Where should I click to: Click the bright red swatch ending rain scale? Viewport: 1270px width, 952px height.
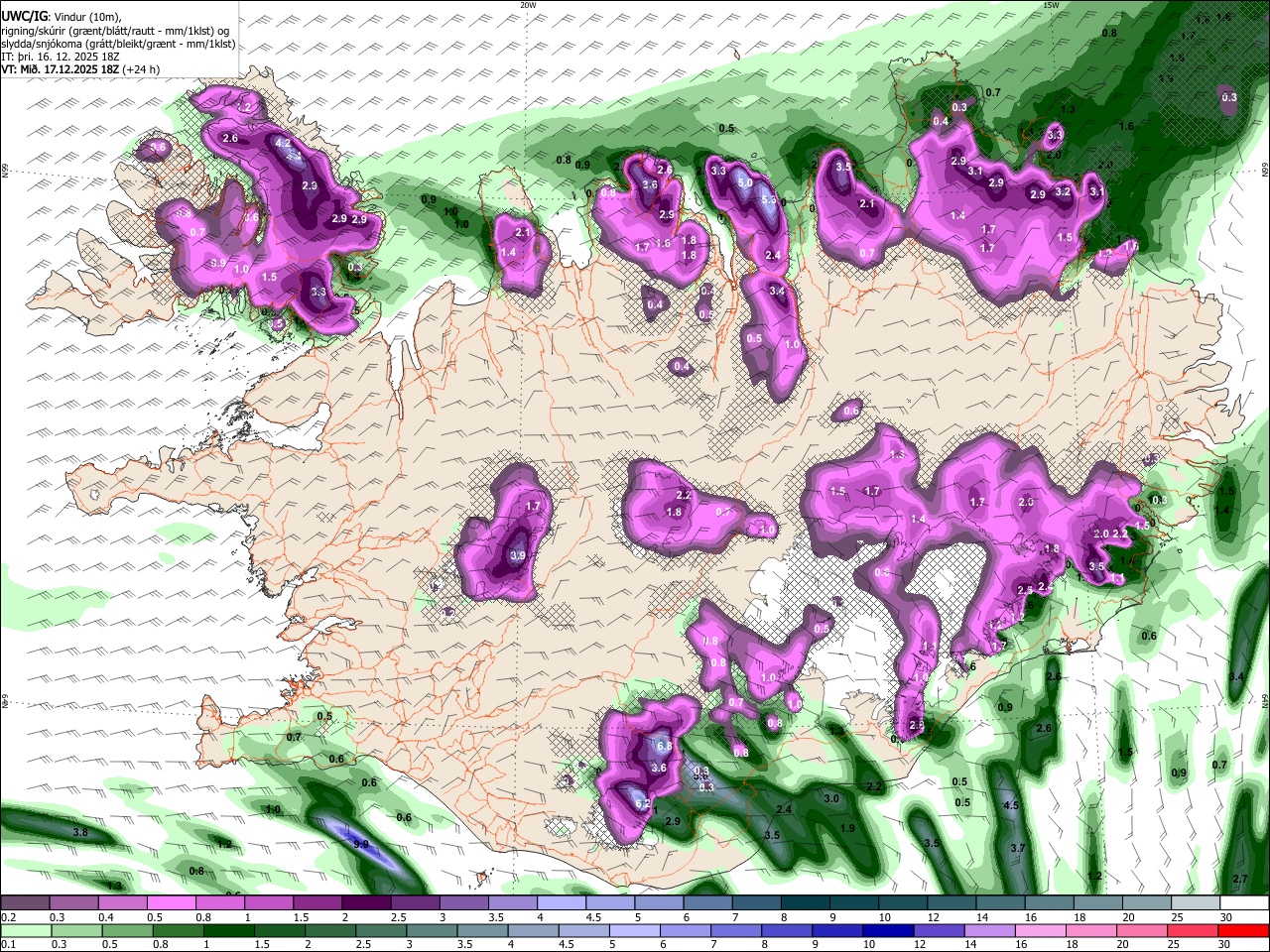coord(1244,930)
